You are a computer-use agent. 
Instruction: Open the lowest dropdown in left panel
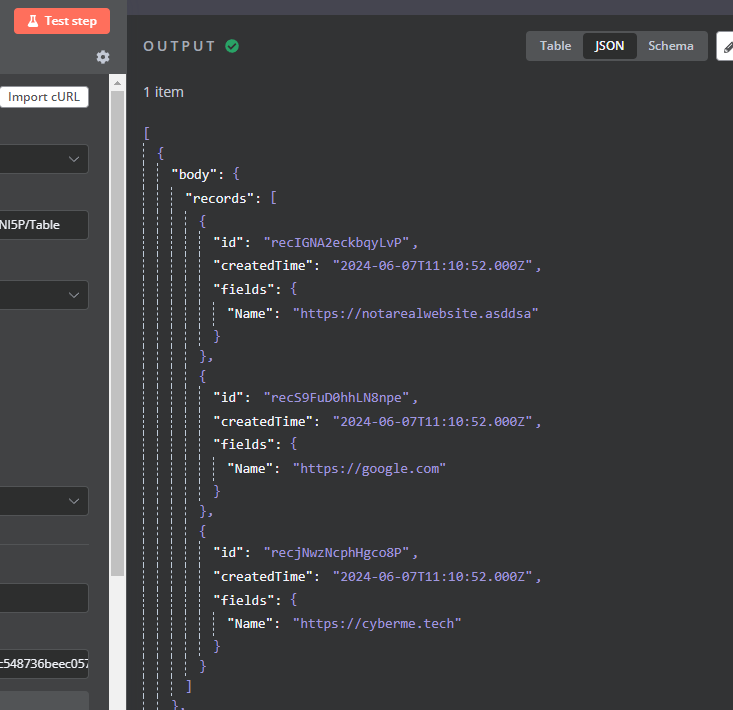[44, 501]
